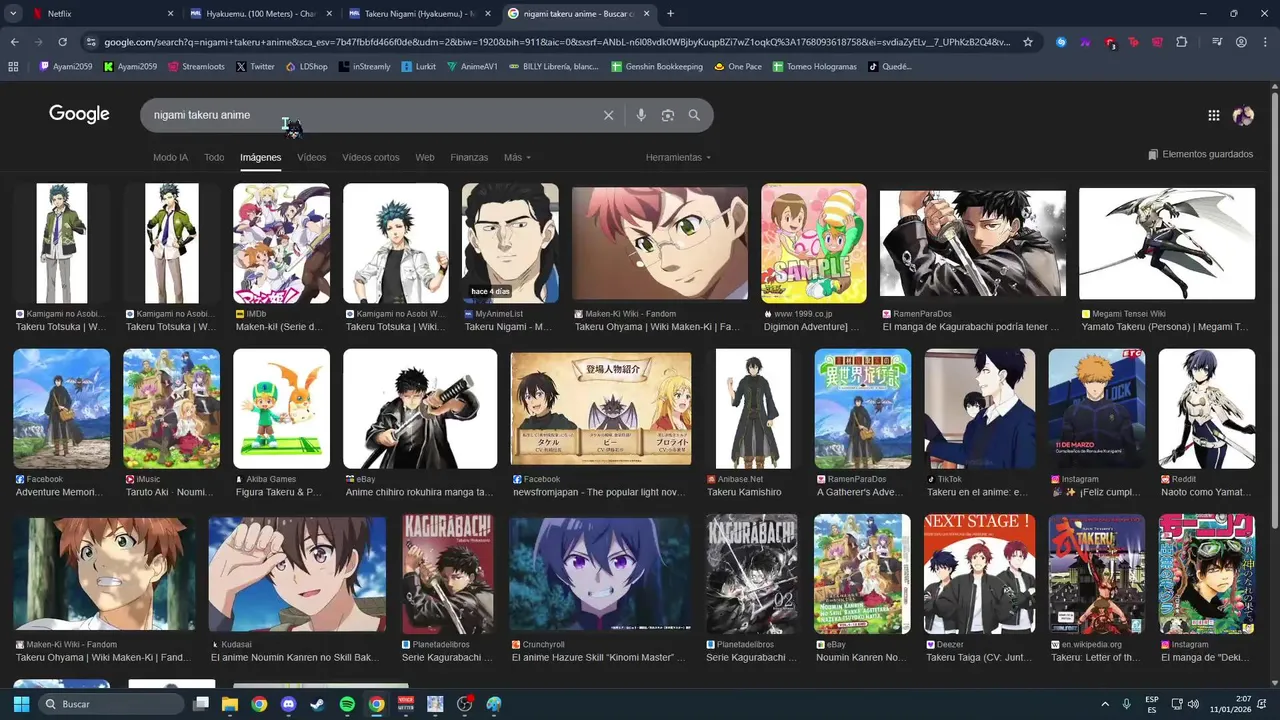This screenshot has height=720, width=1280.
Task: Open the Chrome profile icon in toolbar
Action: click(1241, 42)
